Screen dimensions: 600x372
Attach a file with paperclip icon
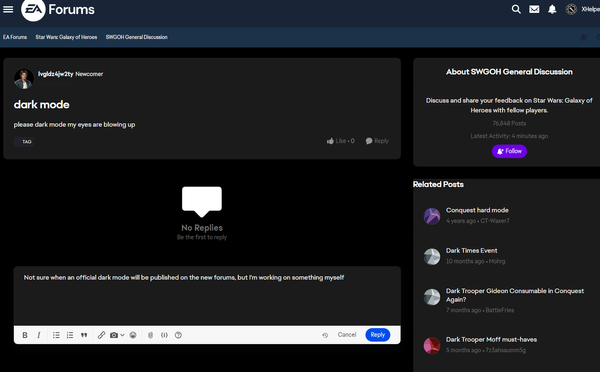coord(150,335)
